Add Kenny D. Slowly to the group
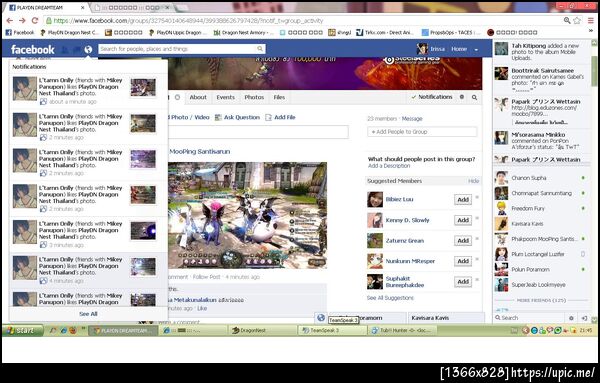This screenshot has width=600, height=383. click(x=463, y=220)
